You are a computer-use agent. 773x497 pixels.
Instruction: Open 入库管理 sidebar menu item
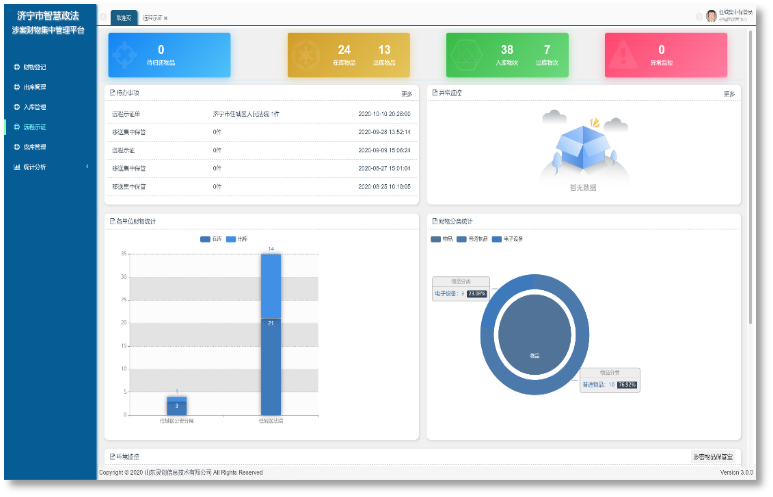coord(35,107)
